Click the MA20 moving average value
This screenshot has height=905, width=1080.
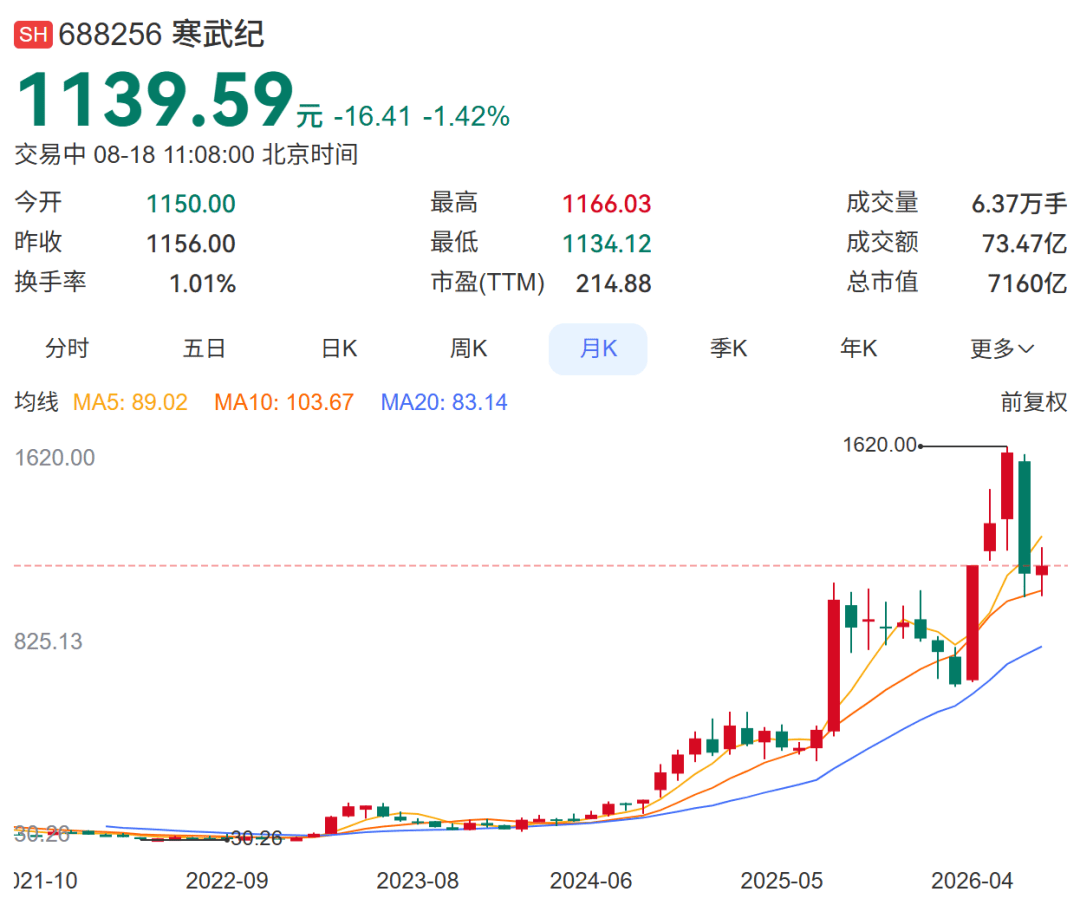coord(444,402)
